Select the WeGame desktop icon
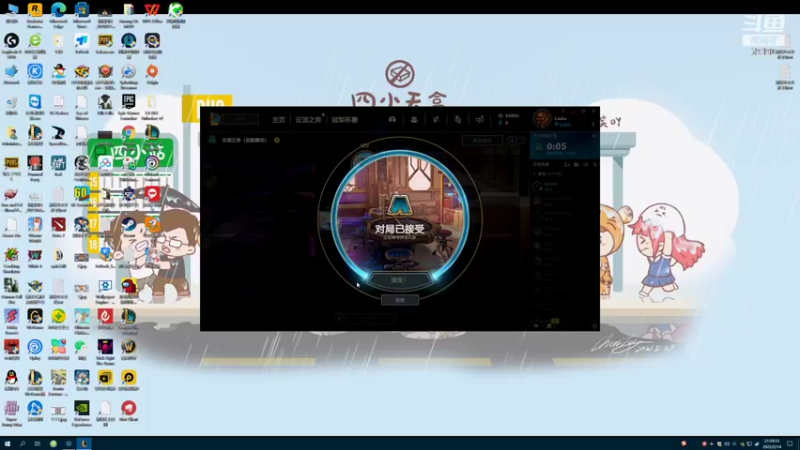The height and width of the screenshot is (450, 800). (35, 319)
